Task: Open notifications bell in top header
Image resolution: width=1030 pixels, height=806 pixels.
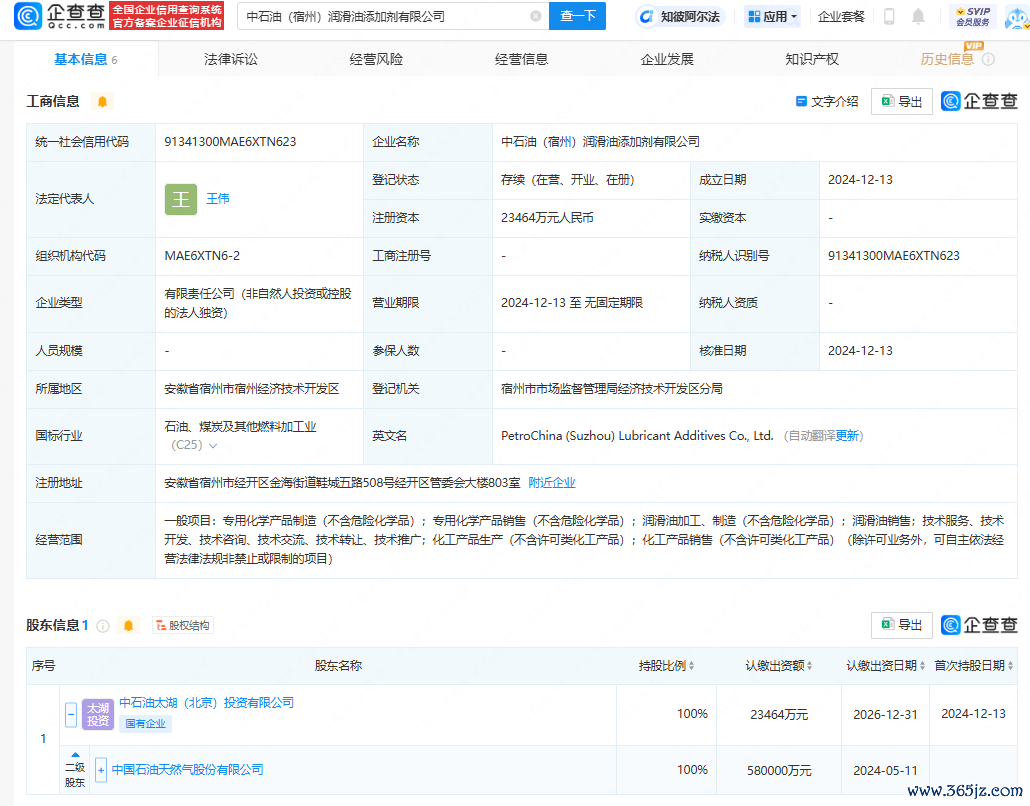Action: coord(918,16)
